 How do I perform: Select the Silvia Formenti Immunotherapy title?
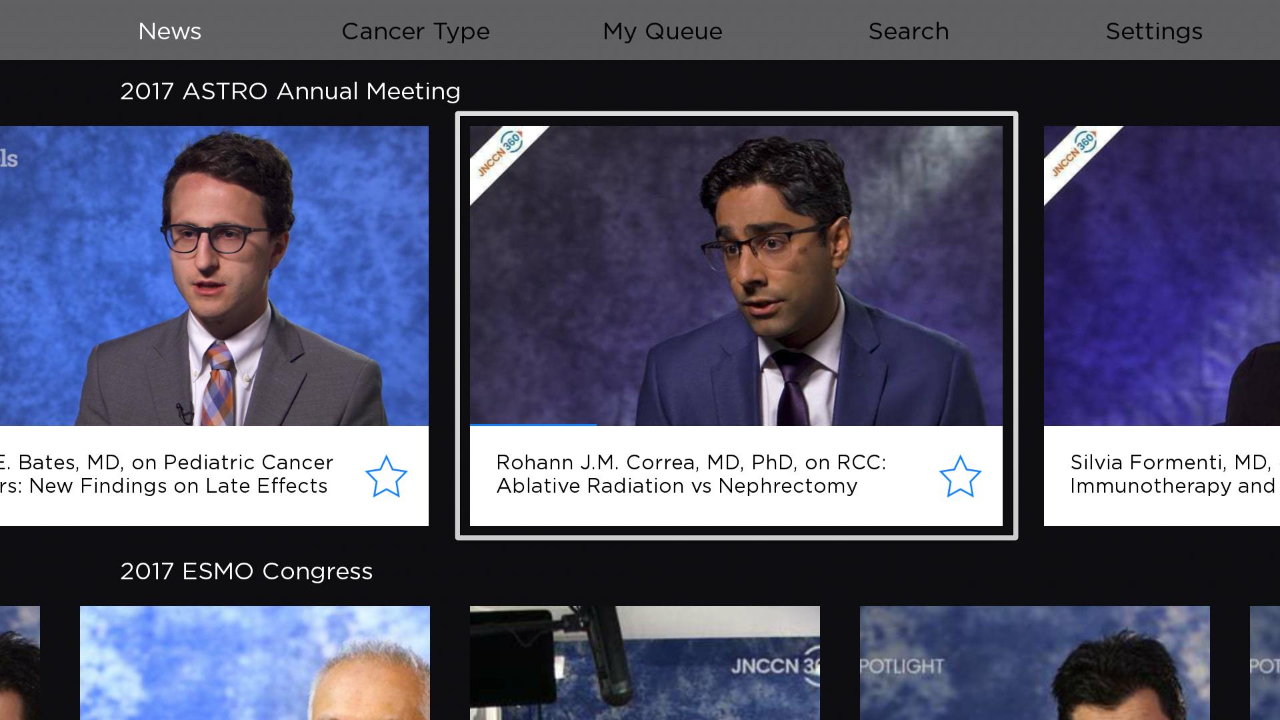click(1174, 474)
